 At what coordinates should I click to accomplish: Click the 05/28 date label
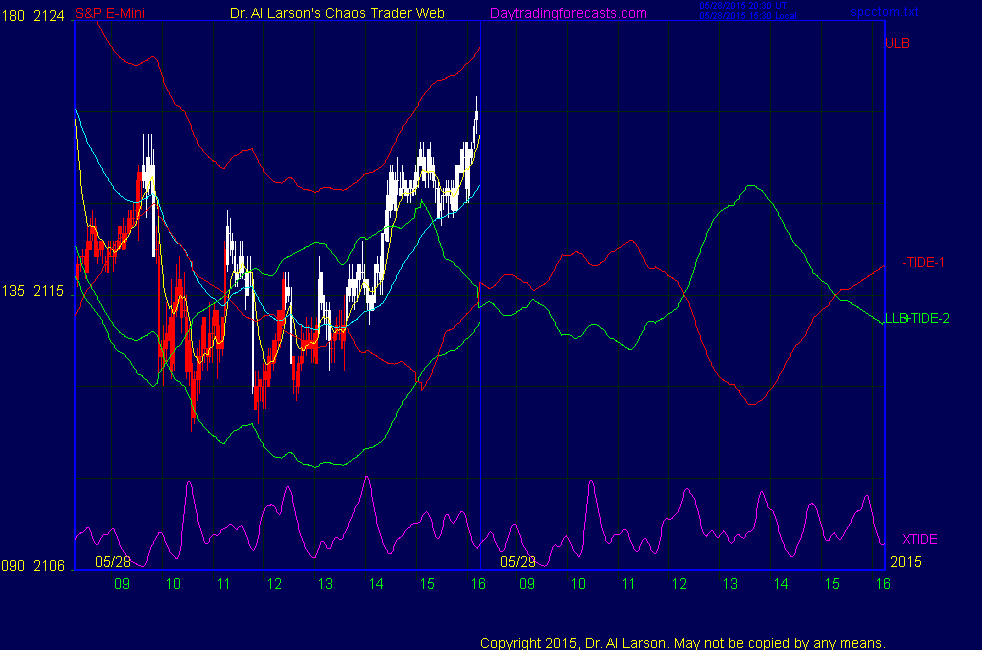[113, 562]
